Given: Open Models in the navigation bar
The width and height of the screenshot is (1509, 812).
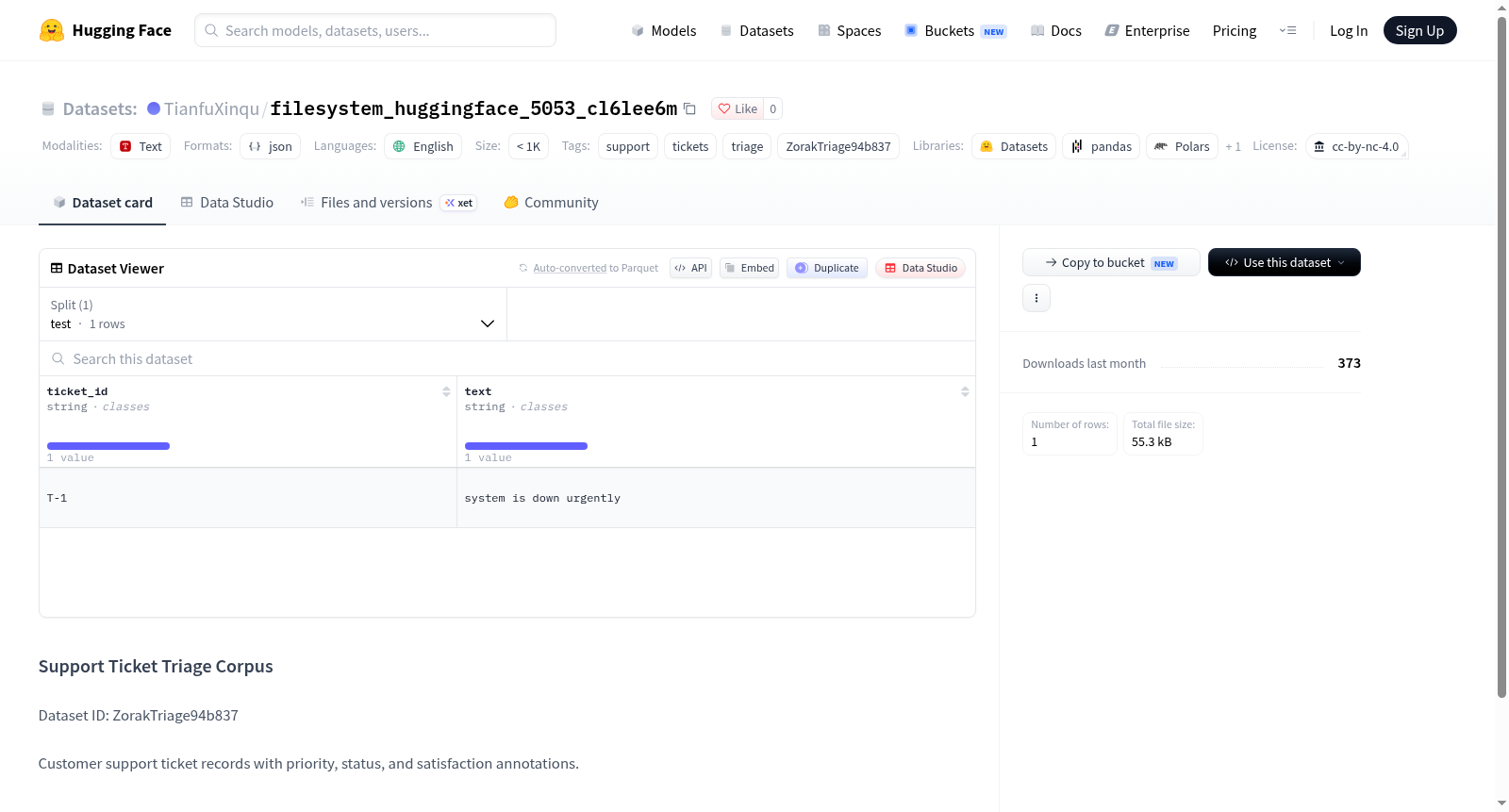Looking at the screenshot, I should [x=664, y=30].
